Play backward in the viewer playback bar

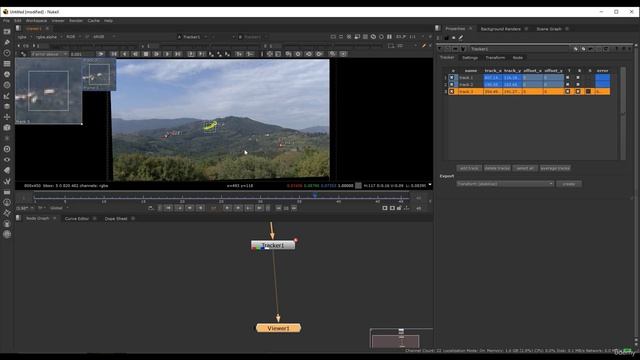click(190, 208)
